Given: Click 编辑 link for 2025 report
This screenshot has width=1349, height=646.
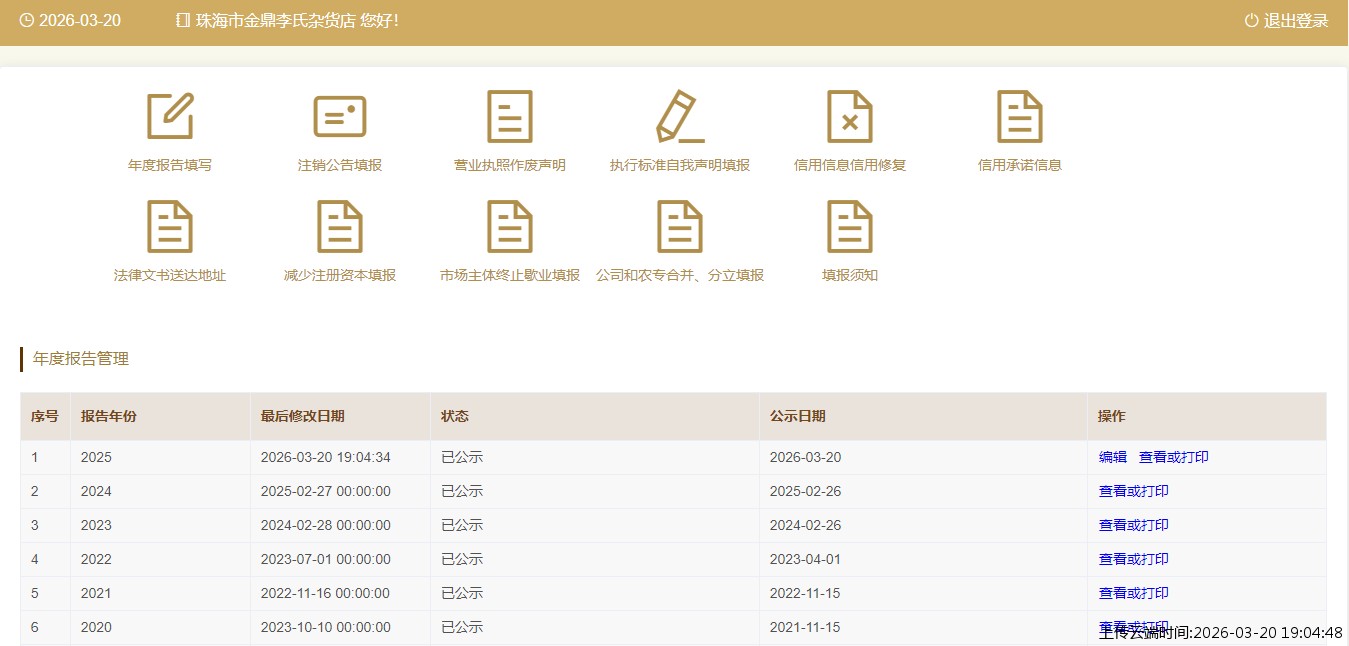Looking at the screenshot, I should (x=1112, y=457).
